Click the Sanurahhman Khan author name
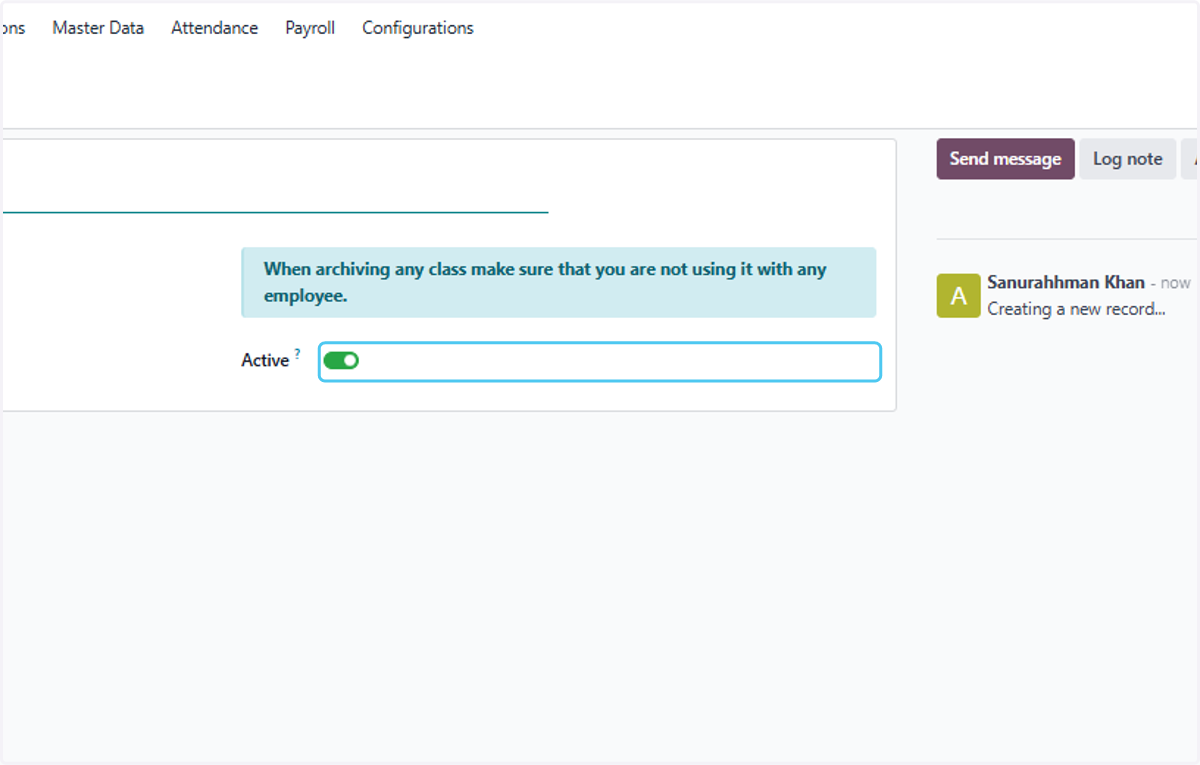This screenshot has width=1200, height=765. click(1066, 283)
